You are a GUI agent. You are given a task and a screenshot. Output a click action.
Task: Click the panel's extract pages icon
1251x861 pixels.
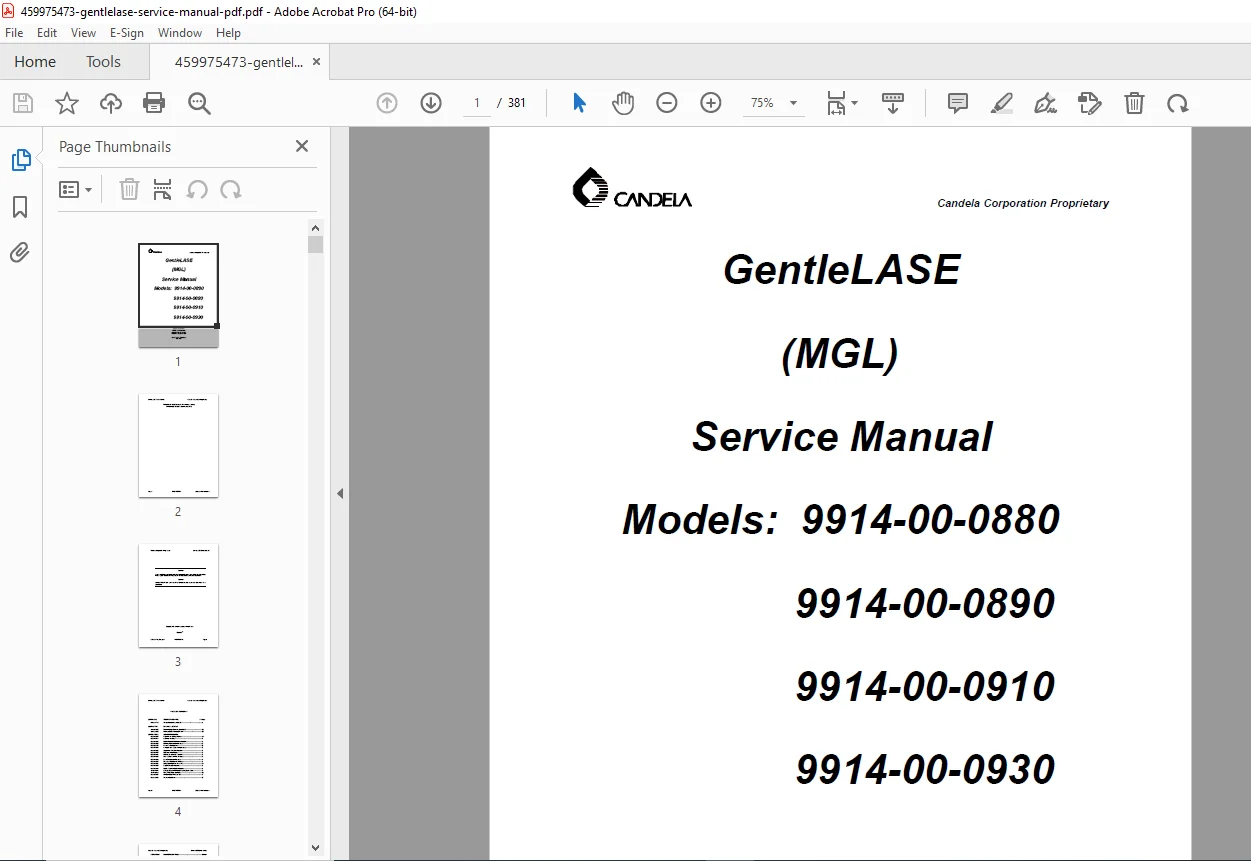163,190
